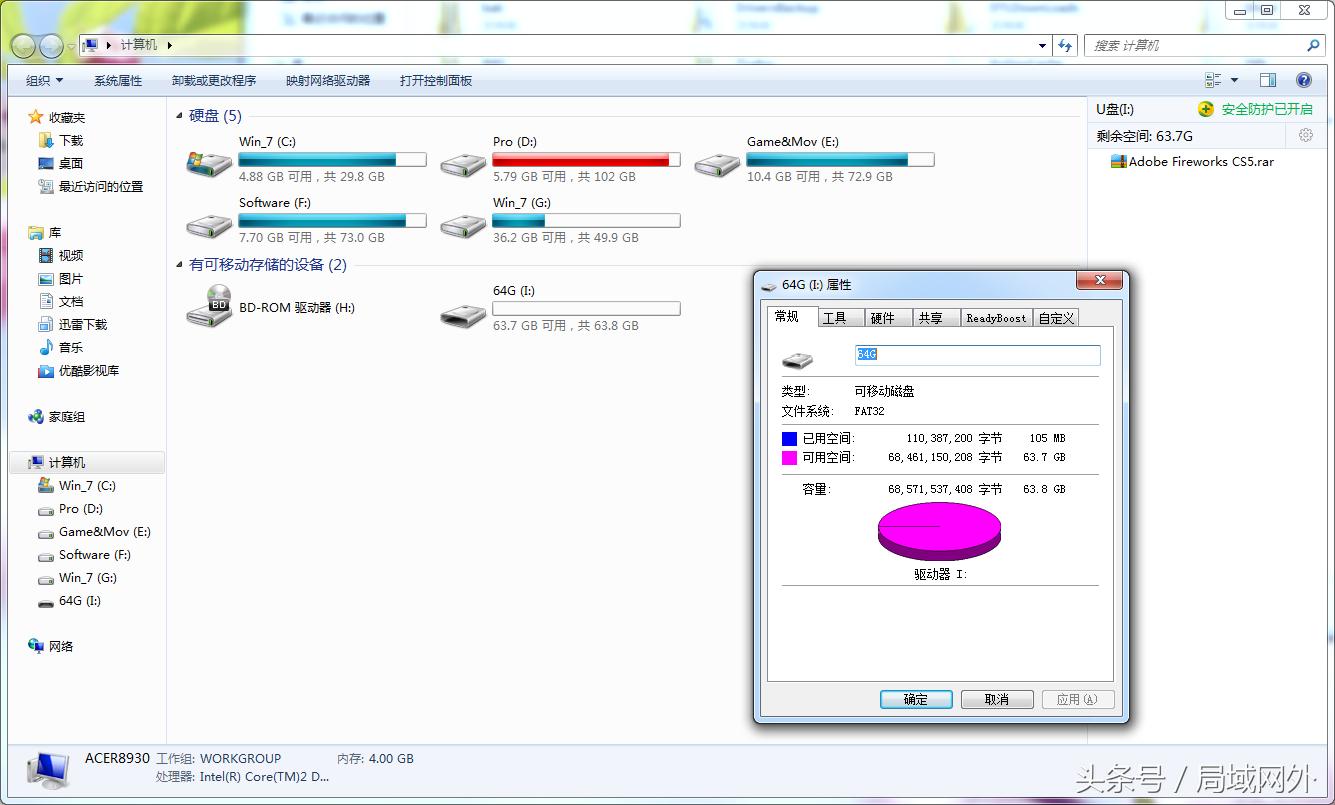Open the 组织 menu
Viewport: 1335px width, 805px height.
coord(42,80)
